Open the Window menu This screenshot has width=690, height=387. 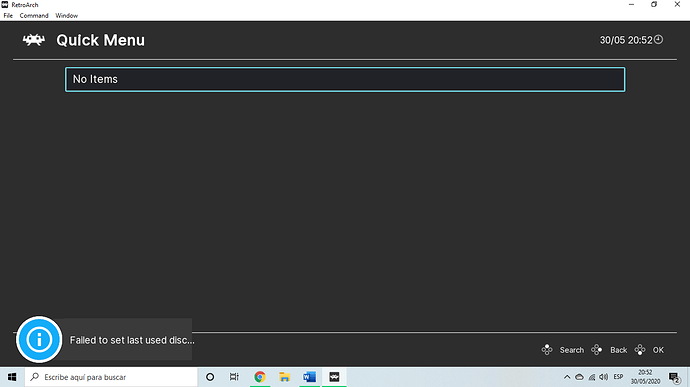[x=66, y=15]
